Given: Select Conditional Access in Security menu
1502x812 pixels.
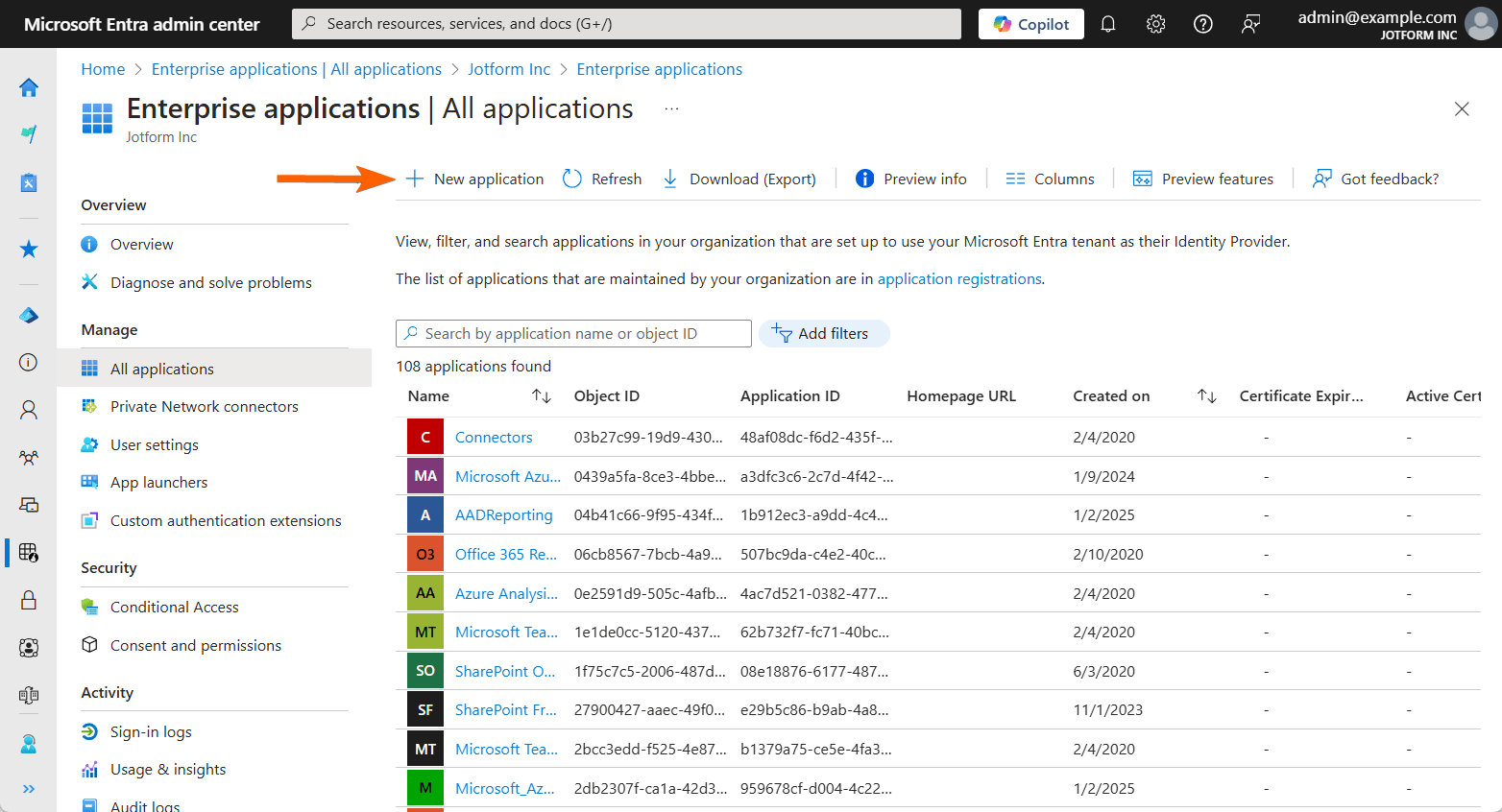Looking at the screenshot, I should [x=174, y=608].
